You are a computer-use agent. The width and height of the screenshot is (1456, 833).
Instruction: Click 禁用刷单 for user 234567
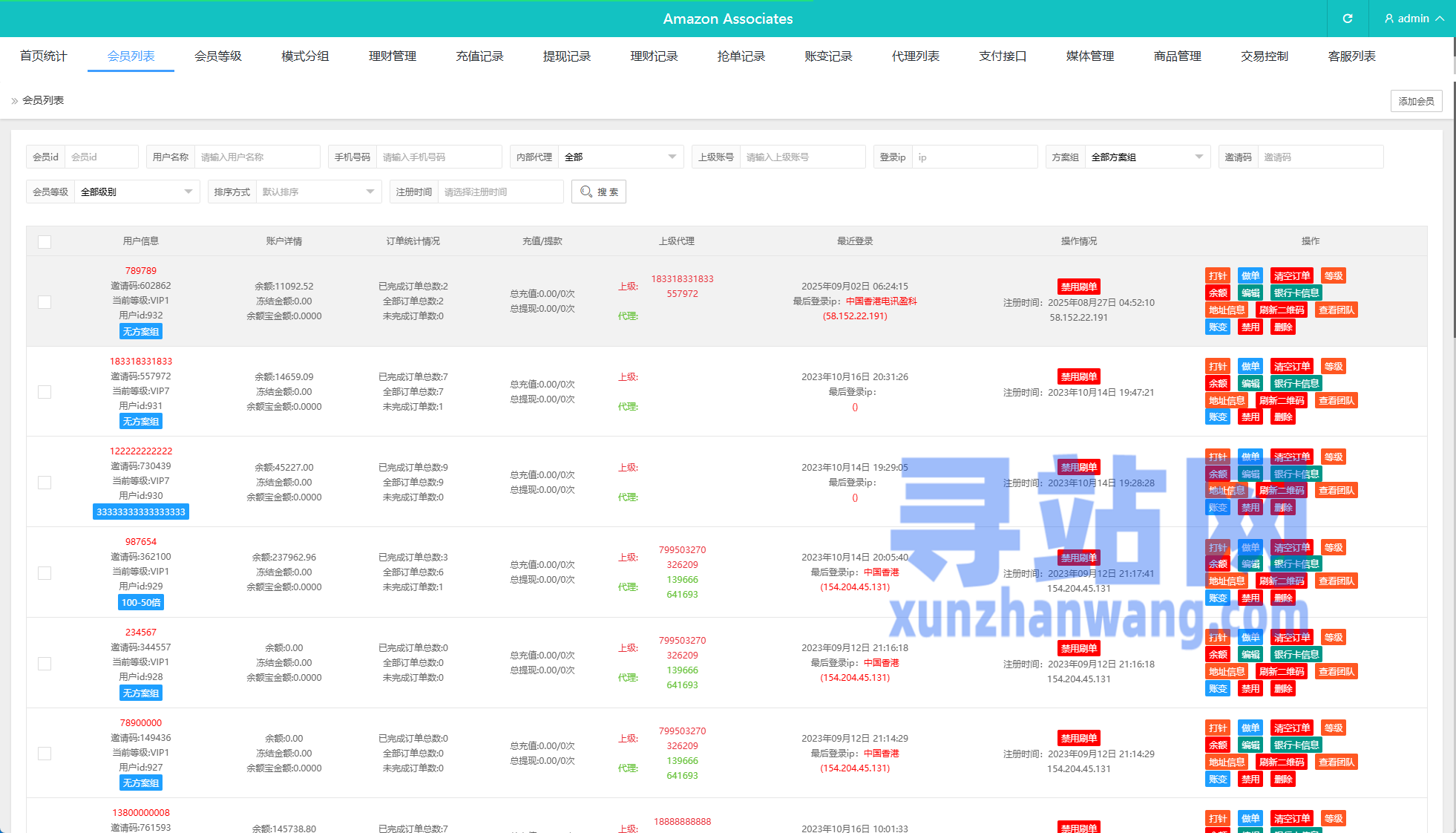[x=1079, y=648]
